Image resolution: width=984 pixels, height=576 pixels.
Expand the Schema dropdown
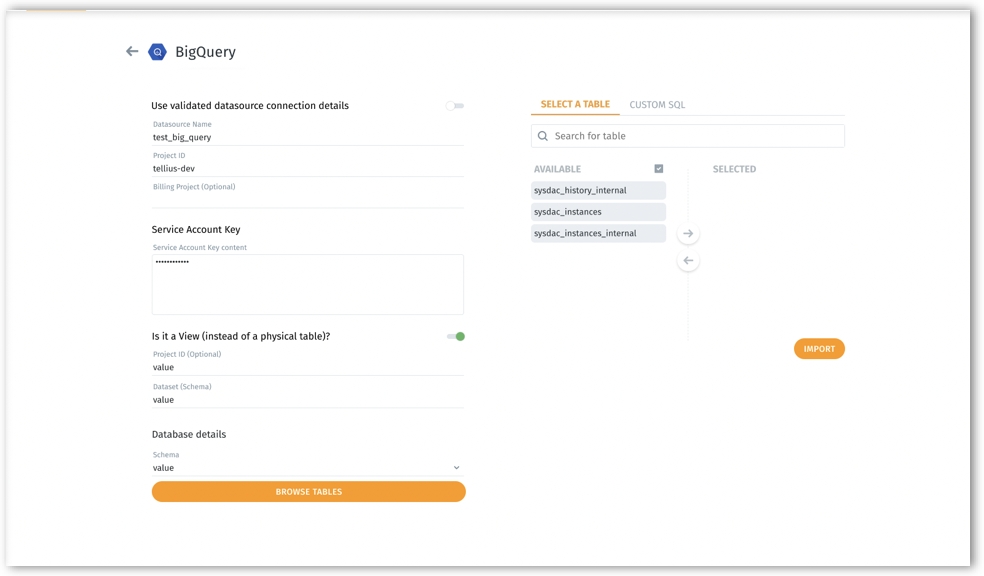coord(456,468)
